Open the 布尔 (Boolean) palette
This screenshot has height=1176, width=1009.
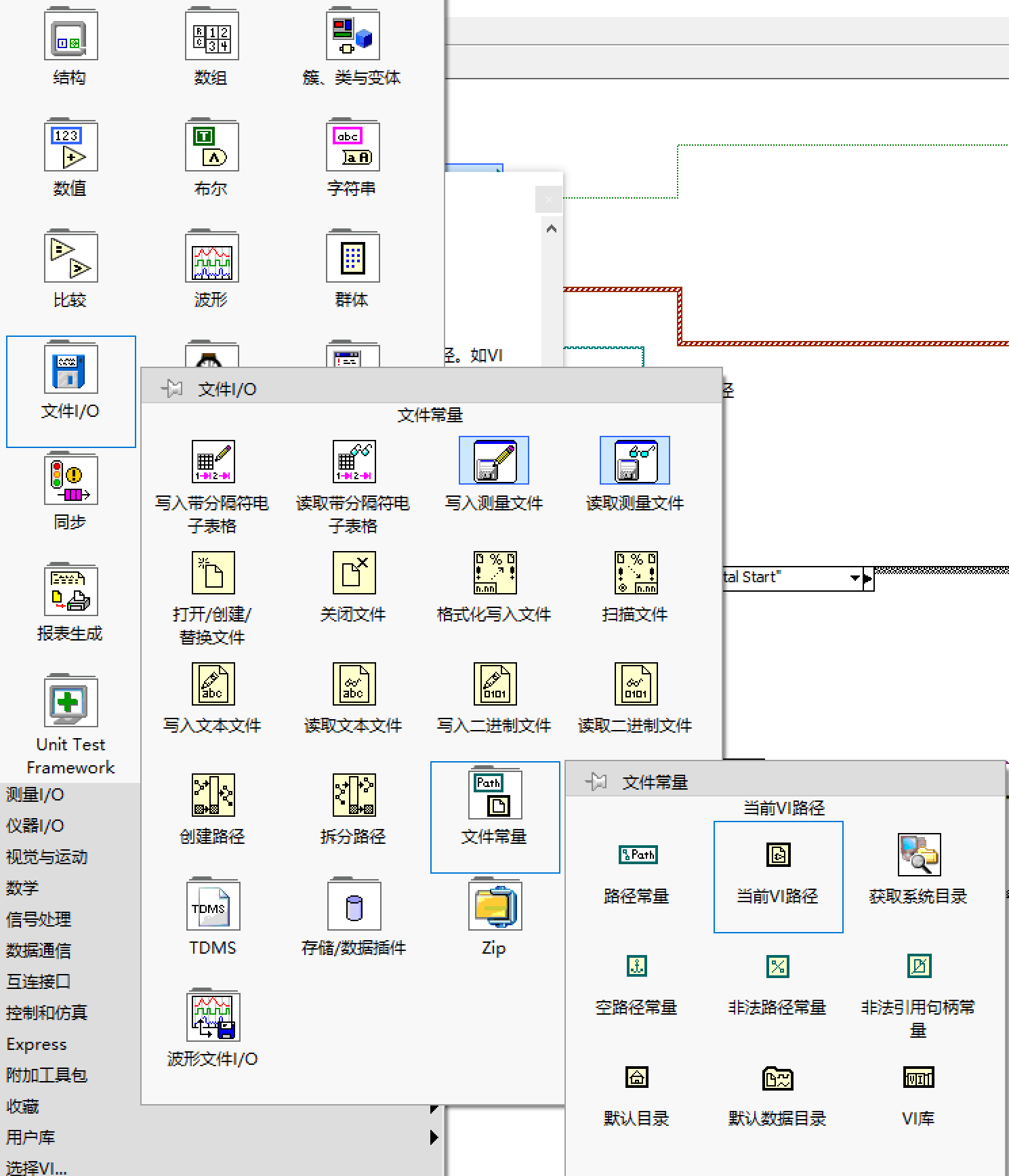(211, 146)
